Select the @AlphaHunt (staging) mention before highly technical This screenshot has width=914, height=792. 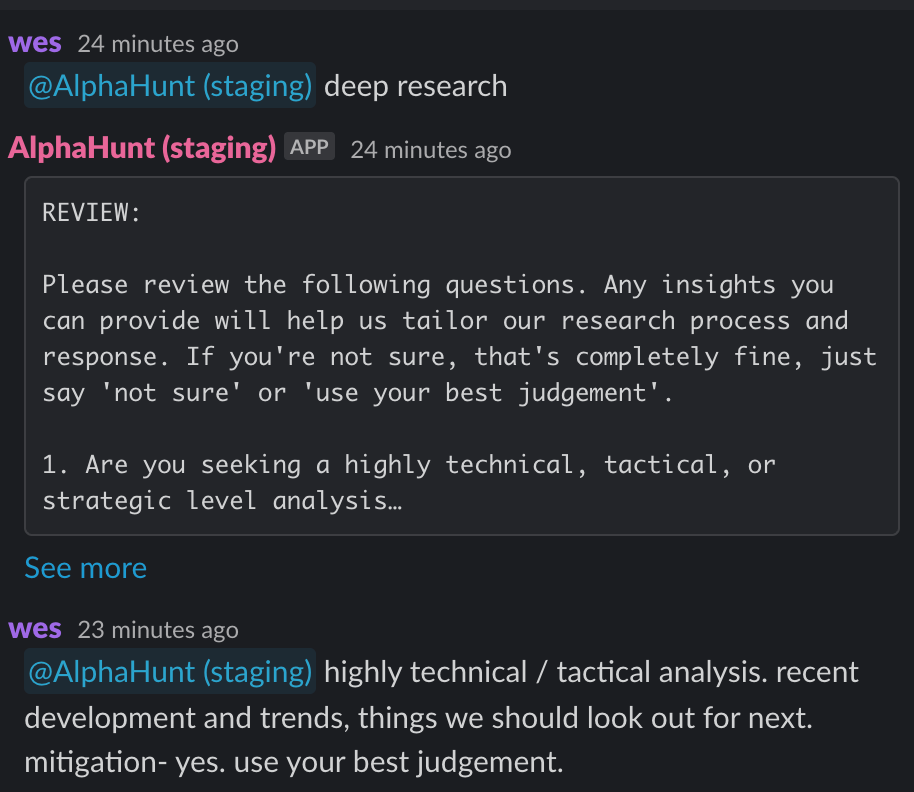click(170, 671)
